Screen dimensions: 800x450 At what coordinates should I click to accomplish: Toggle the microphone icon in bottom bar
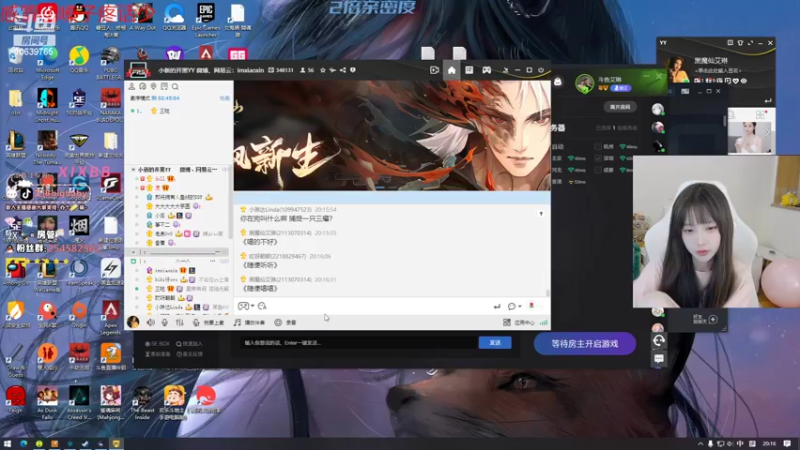(165, 322)
